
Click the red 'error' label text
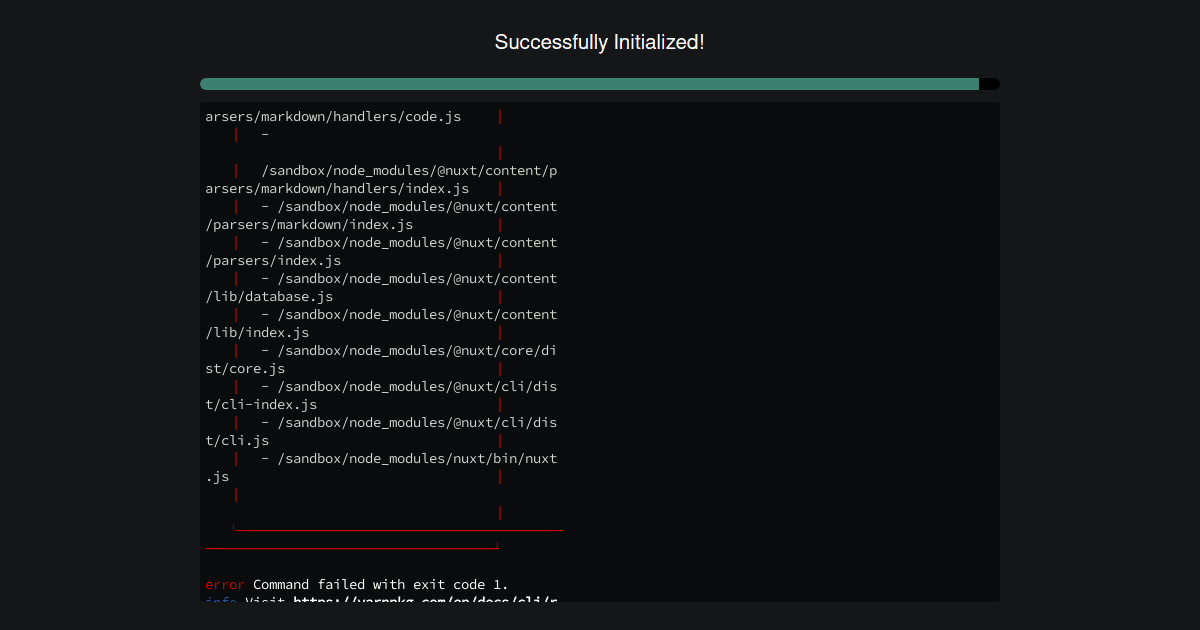pos(222,584)
